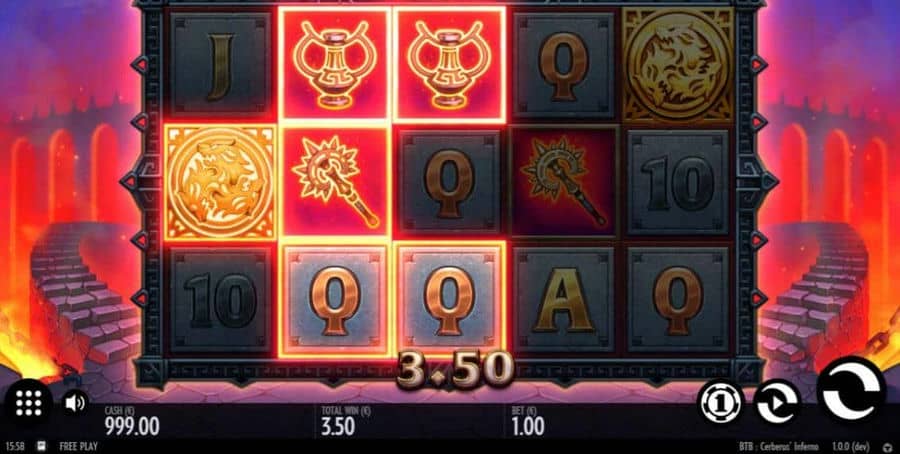Click the small icon beside the clock
900x454 pixels.
click(41, 446)
